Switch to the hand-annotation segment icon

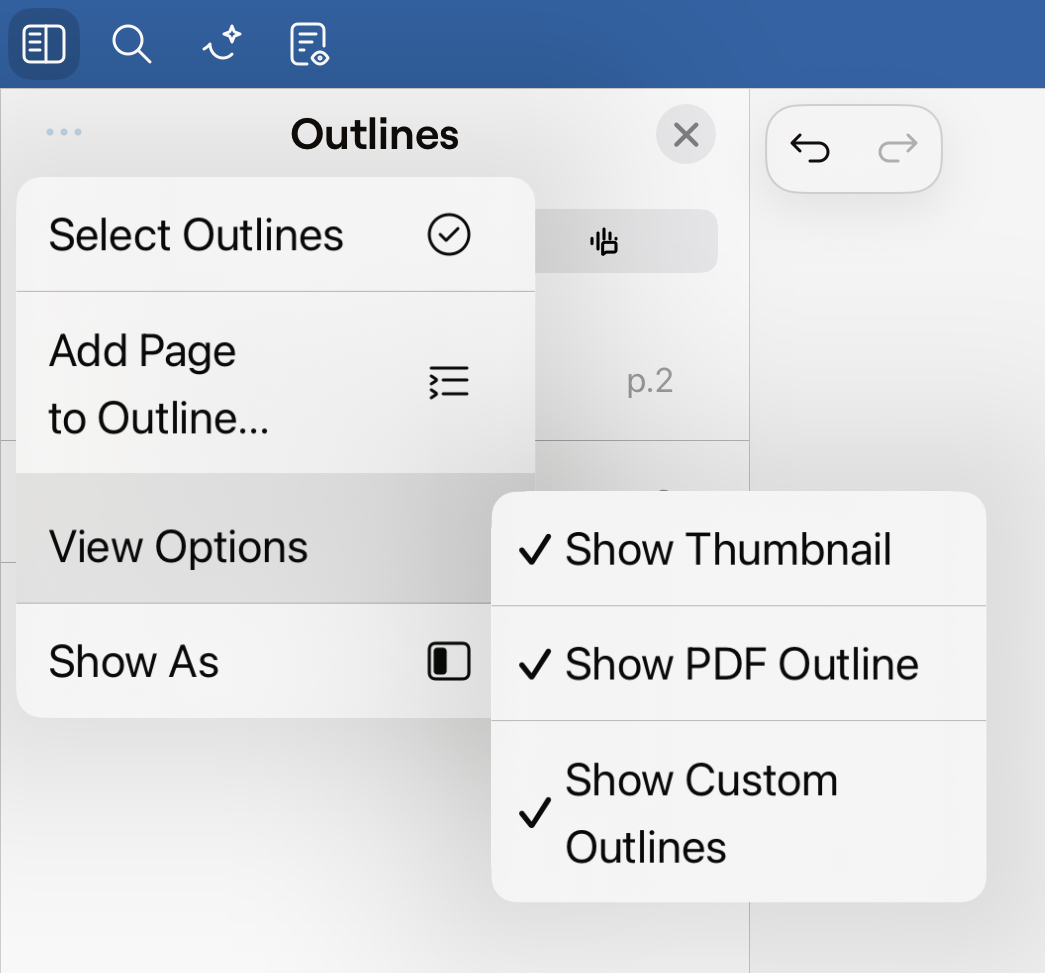pyautogui.click(x=604, y=241)
